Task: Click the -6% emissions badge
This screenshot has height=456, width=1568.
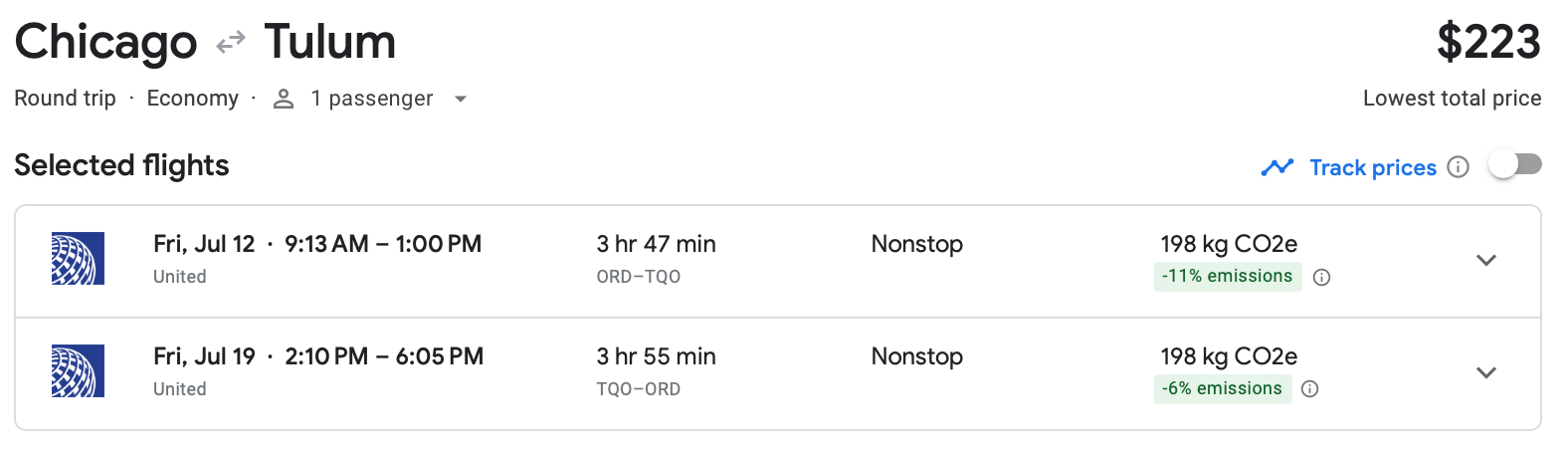Action: tap(1222, 388)
